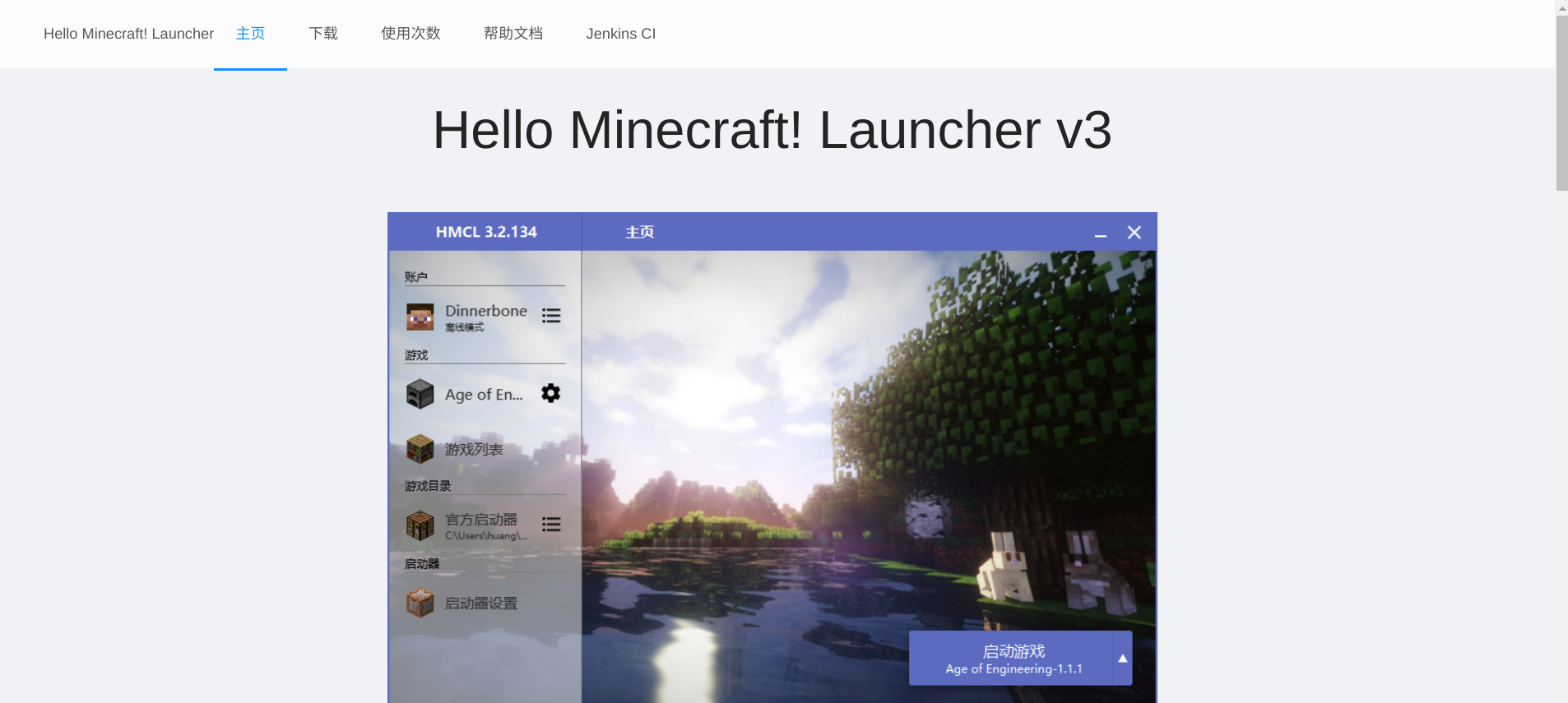The height and width of the screenshot is (703, 1568).
Task: Click the Hello Minecraft! Launcher brand link
Action: pyautogui.click(x=128, y=34)
